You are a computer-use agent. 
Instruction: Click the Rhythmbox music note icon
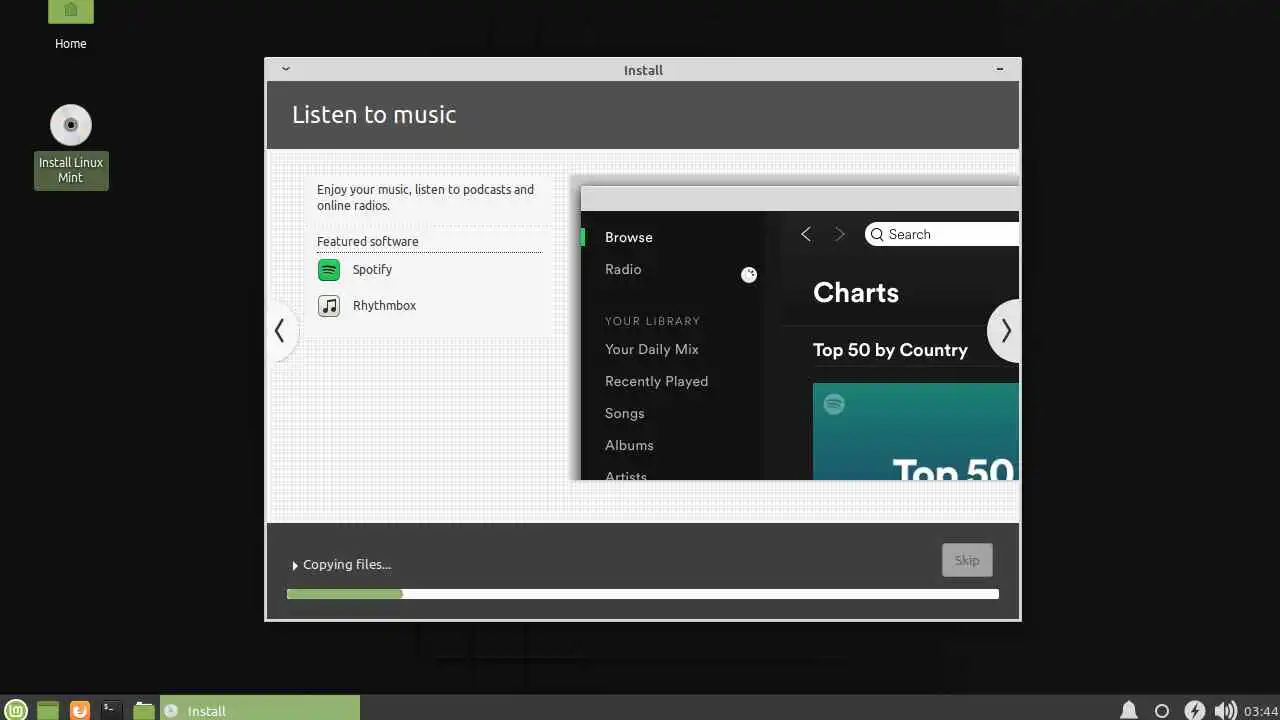329,306
